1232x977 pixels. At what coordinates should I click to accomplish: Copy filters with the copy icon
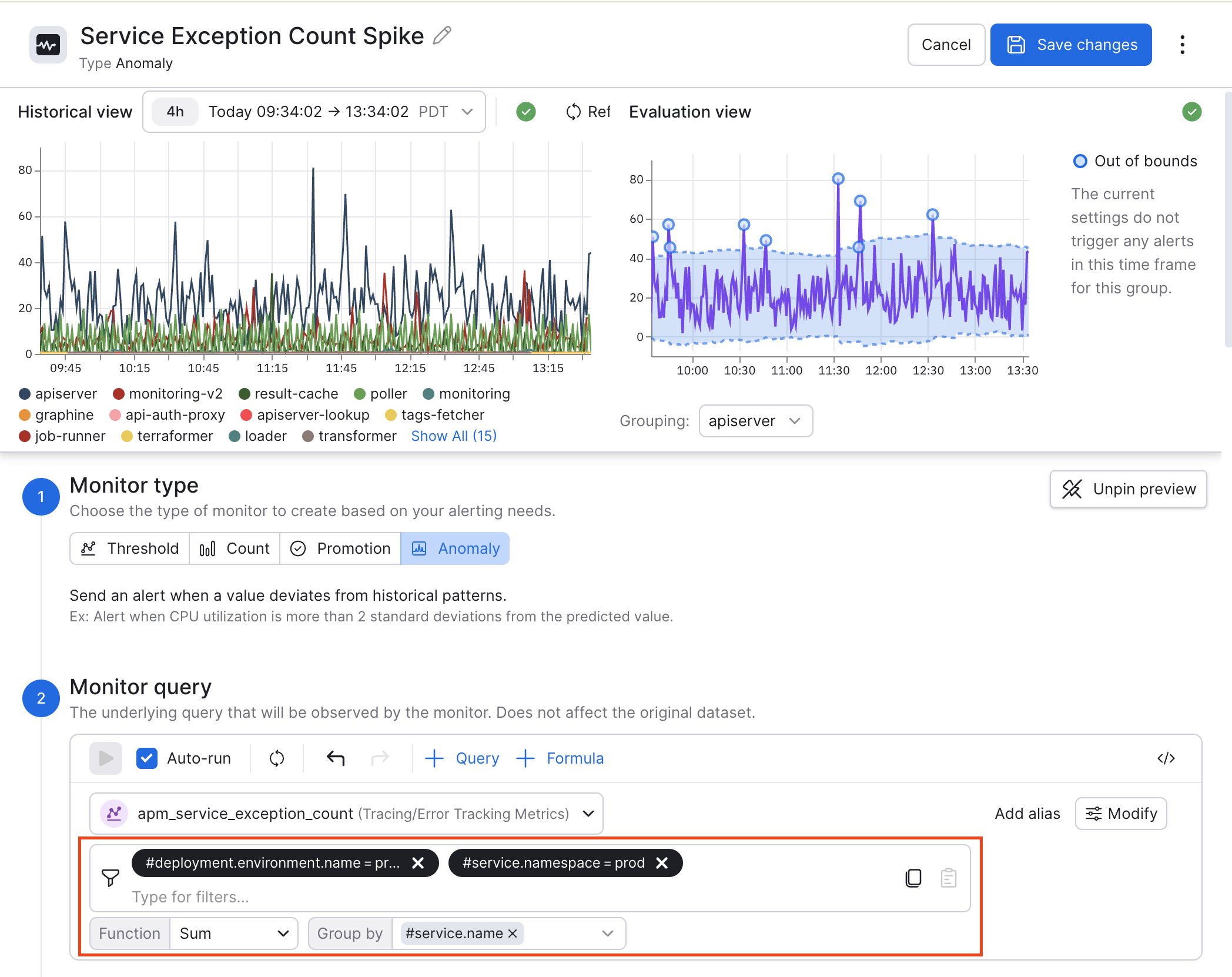pyautogui.click(x=913, y=878)
